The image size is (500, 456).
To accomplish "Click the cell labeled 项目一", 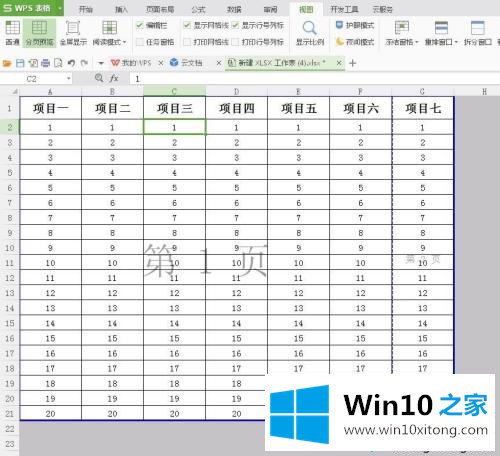I will point(50,108).
